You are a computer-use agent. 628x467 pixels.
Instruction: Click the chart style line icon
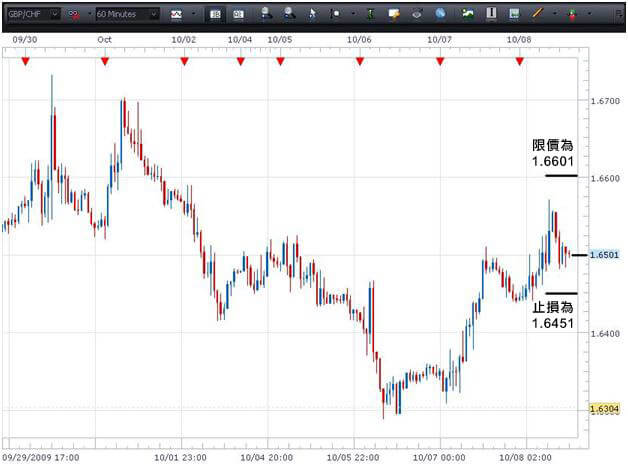[177, 15]
